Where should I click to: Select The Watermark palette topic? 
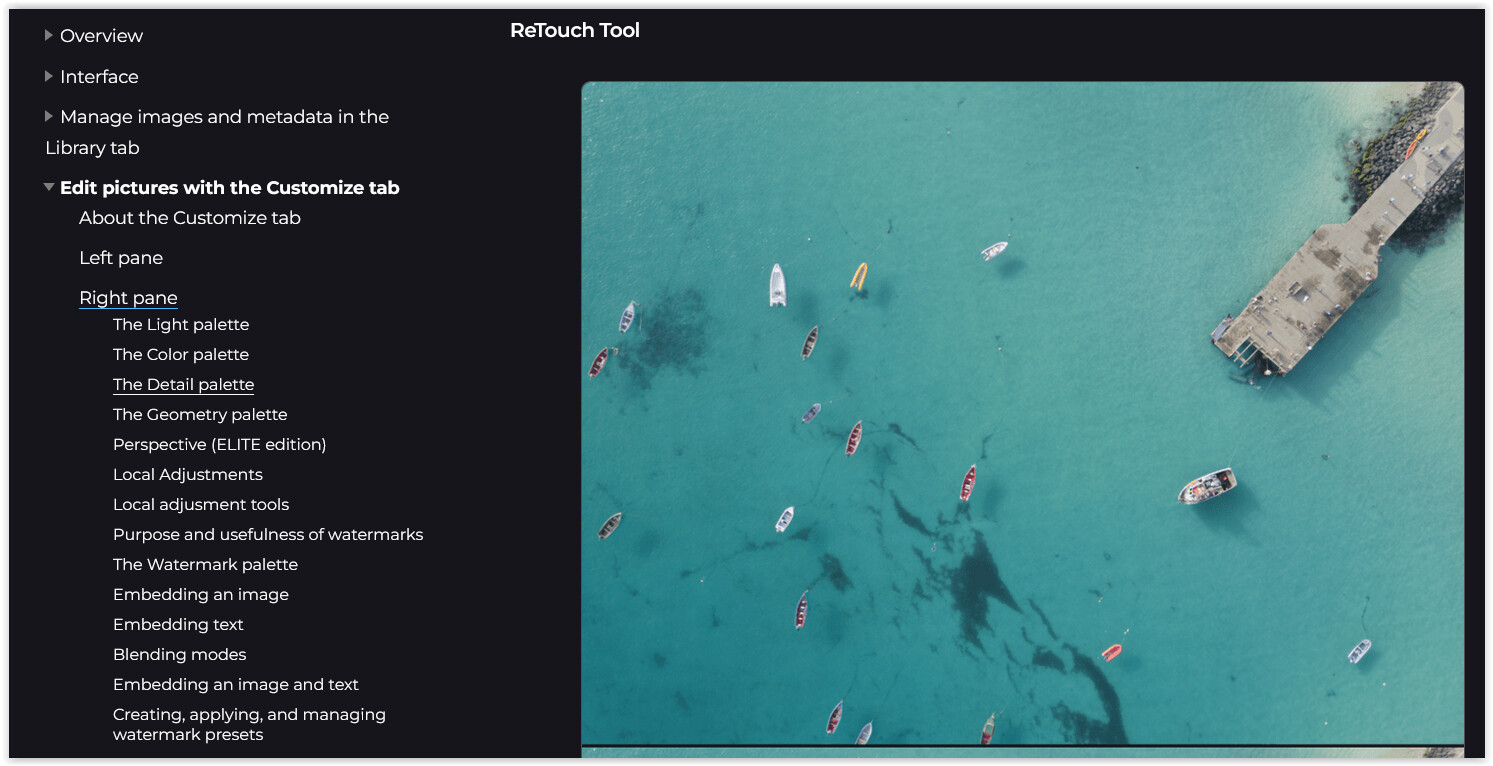coord(205,565)
